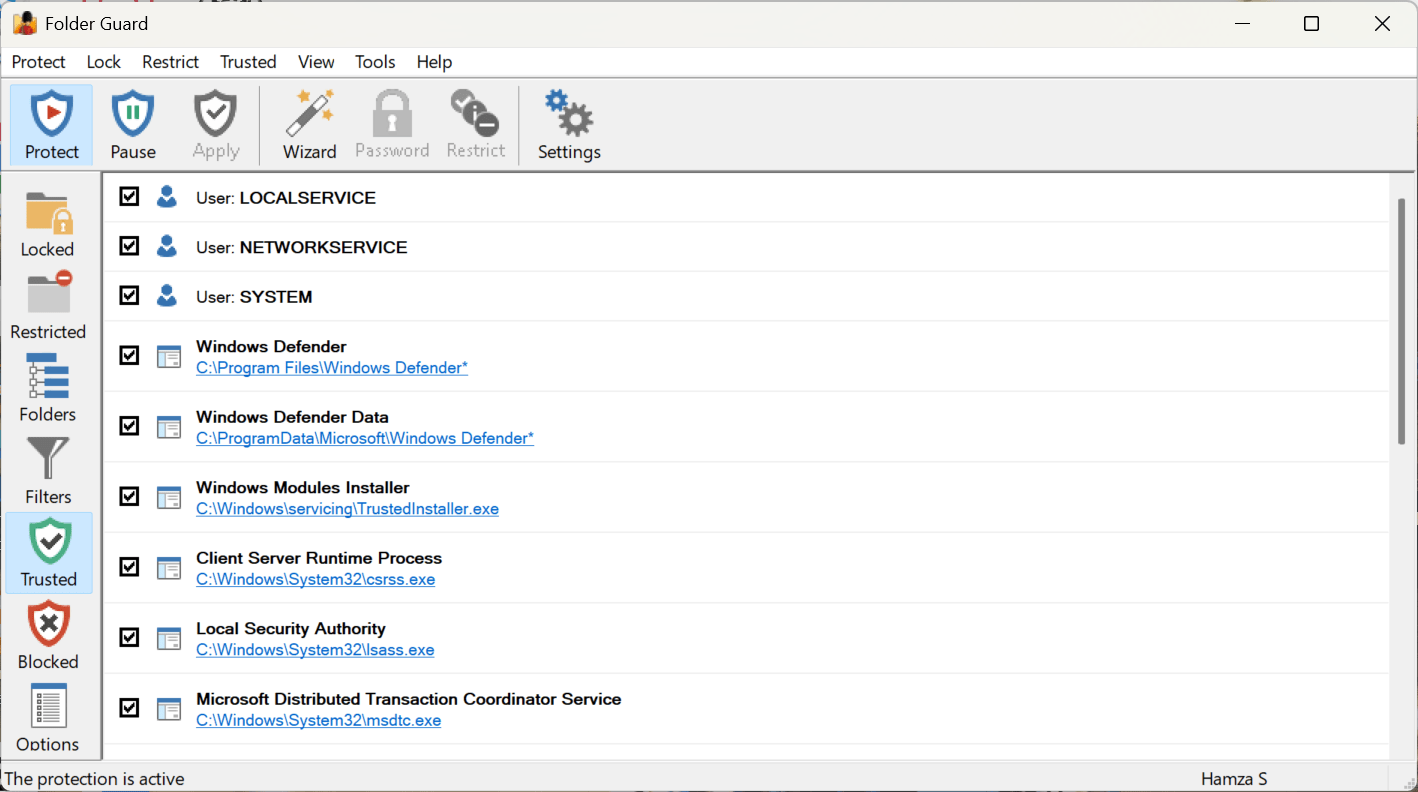This screenshot has height=792, width=1418.
Task: Open the Restrict menu in the menu bar
Action: pos(171,62)
